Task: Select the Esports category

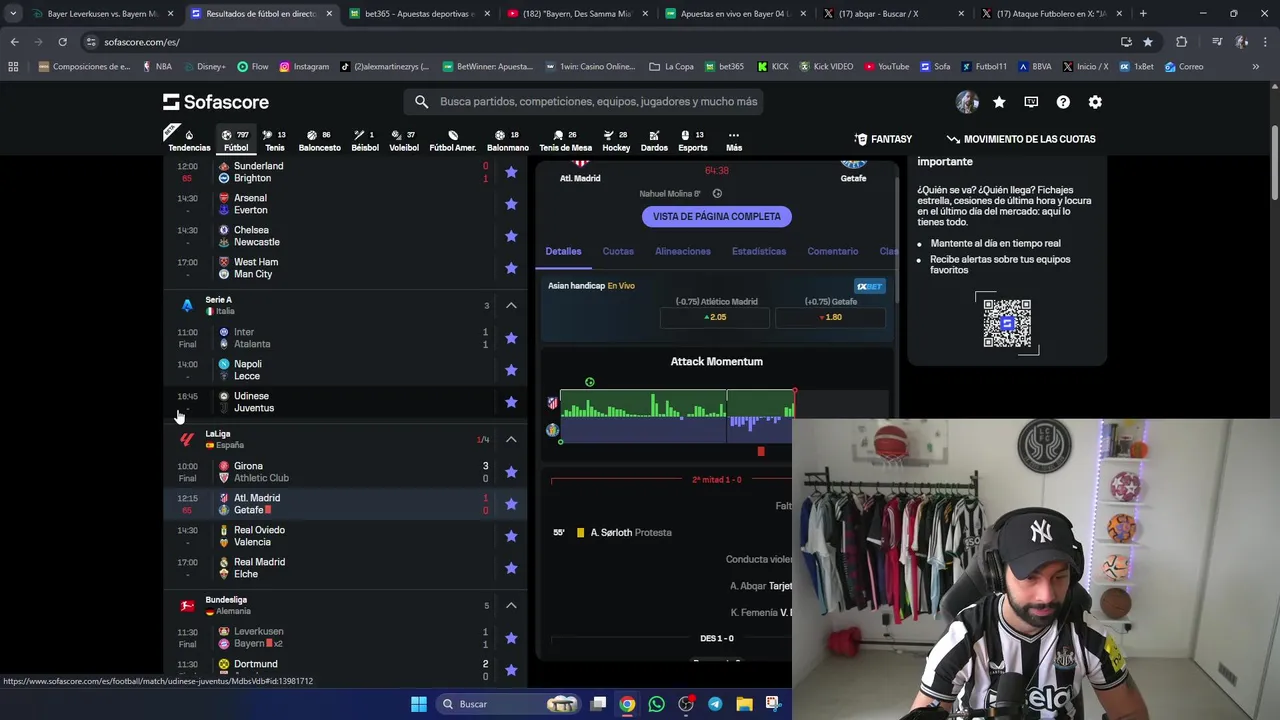Action: (692, 140)
